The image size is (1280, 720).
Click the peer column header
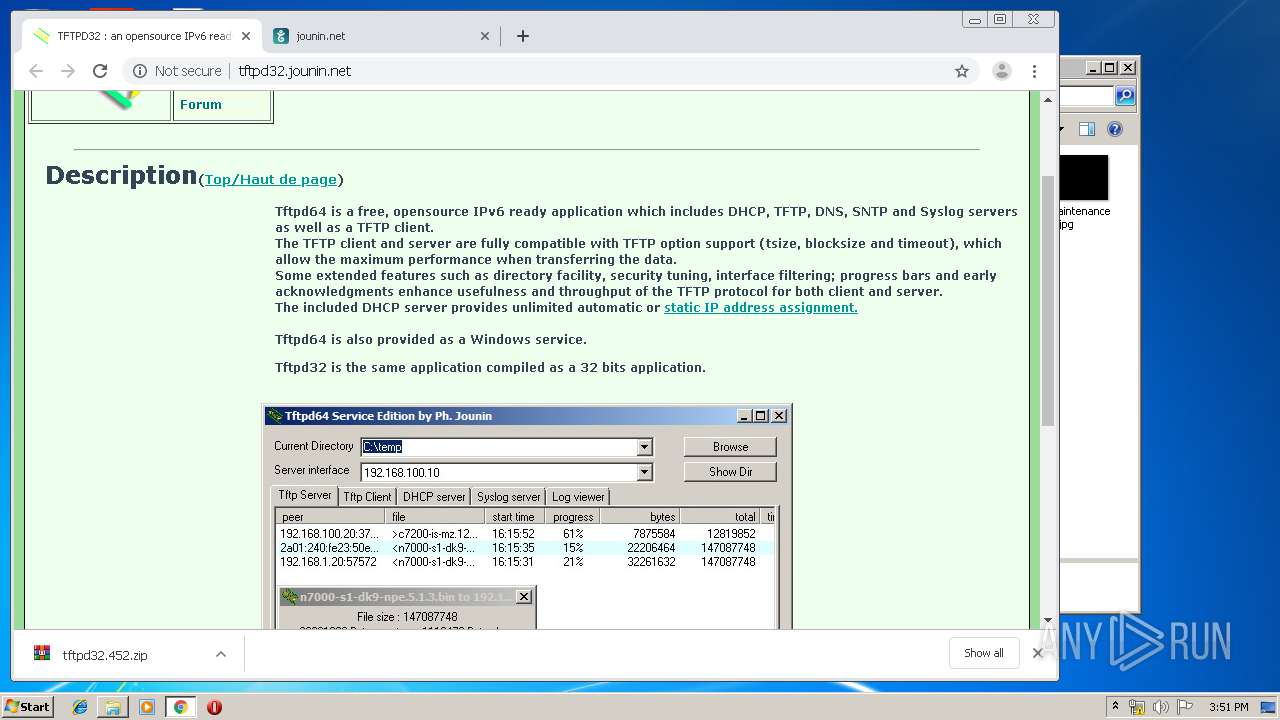point(332,517)
